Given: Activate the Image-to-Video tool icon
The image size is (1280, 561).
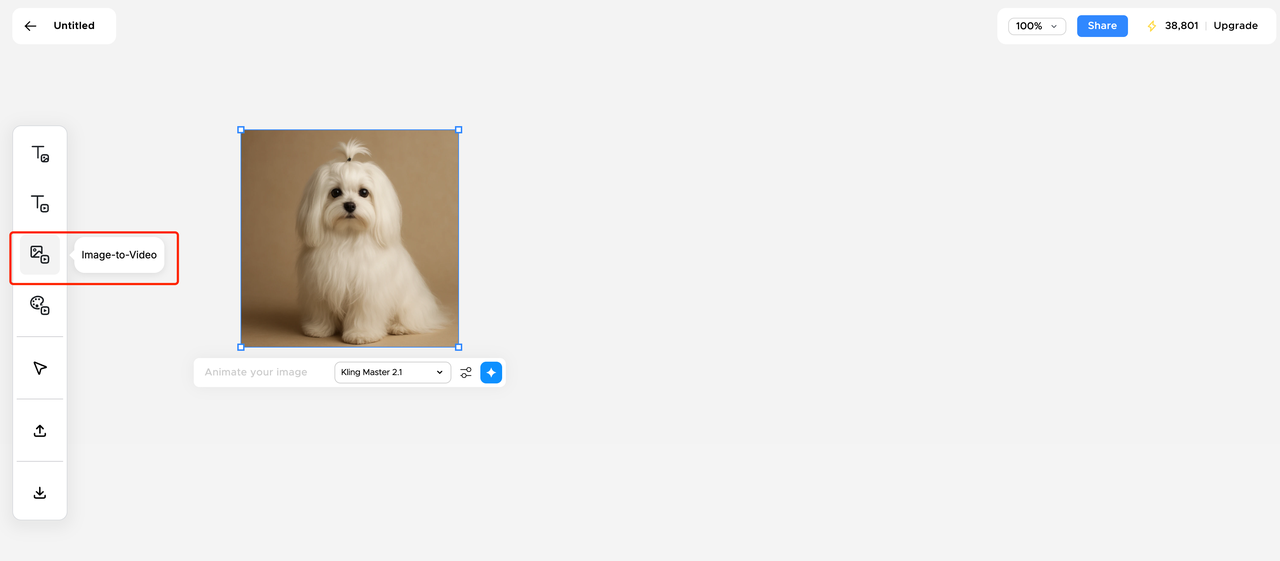Looking at the screenshot, I should [40, 255].
